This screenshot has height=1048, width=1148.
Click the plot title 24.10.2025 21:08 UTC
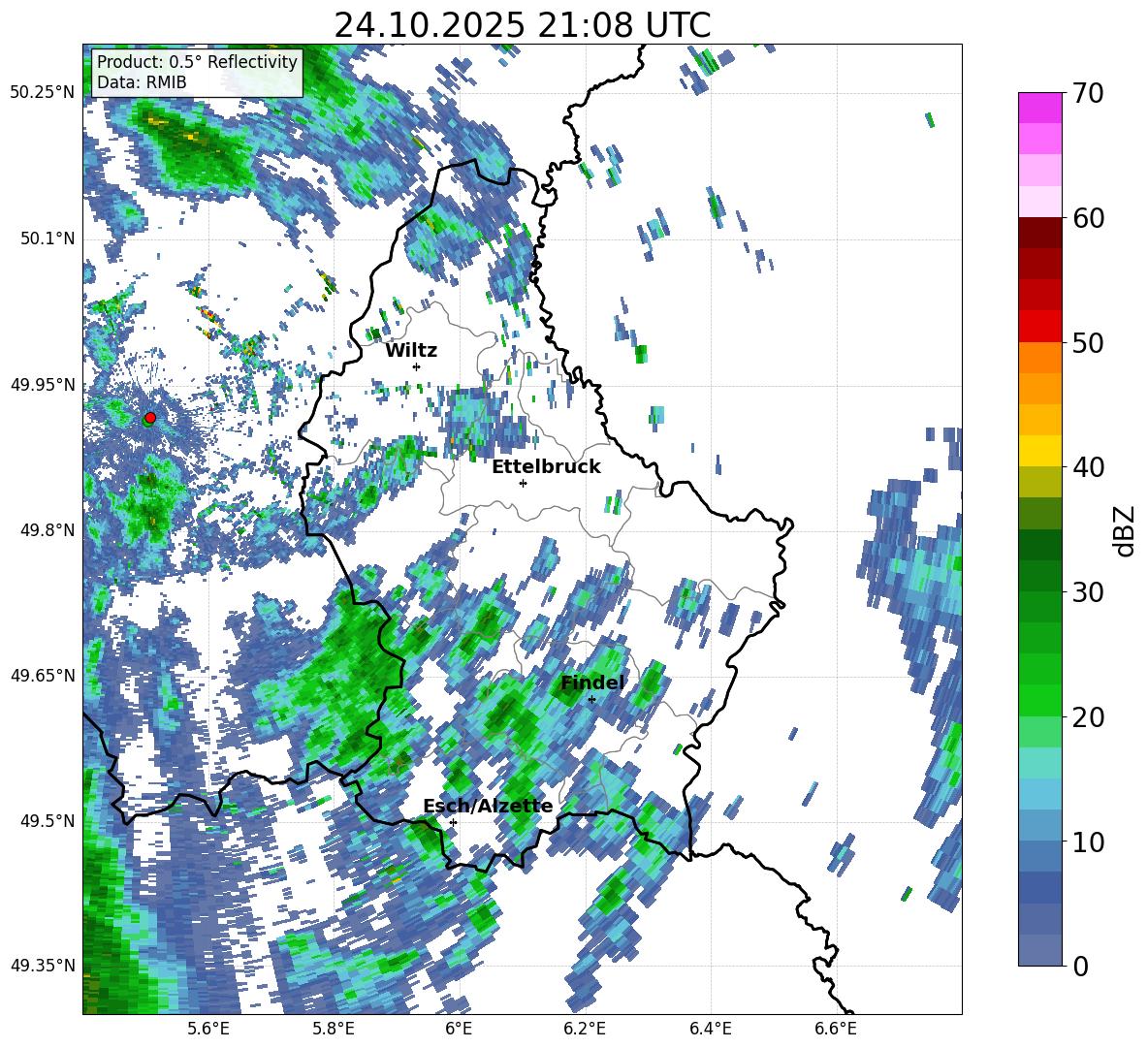point(522,25)
